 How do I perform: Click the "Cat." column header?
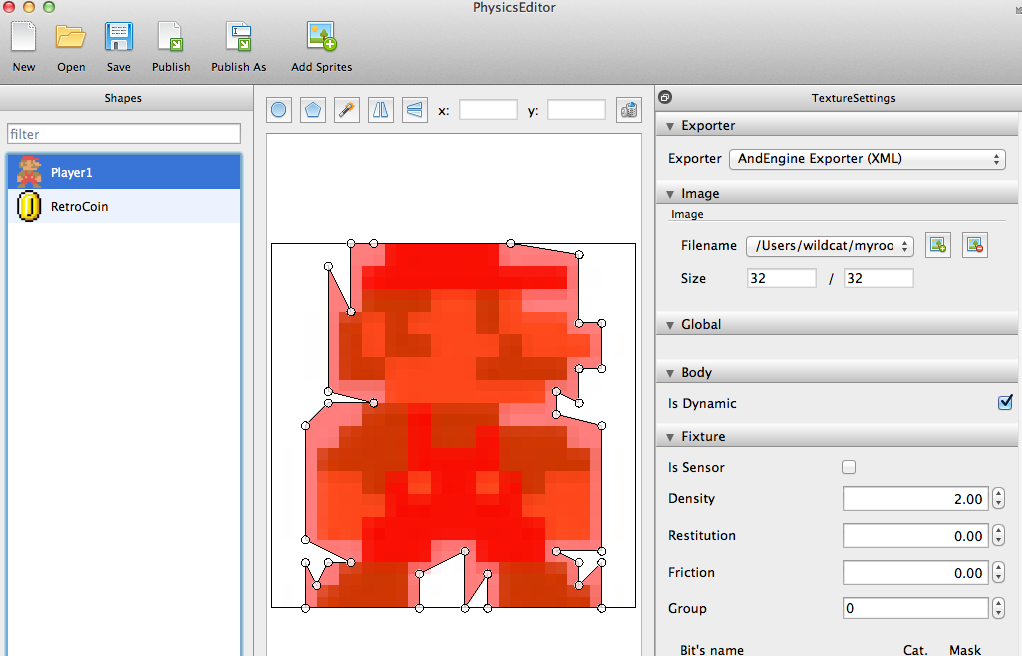915,649
